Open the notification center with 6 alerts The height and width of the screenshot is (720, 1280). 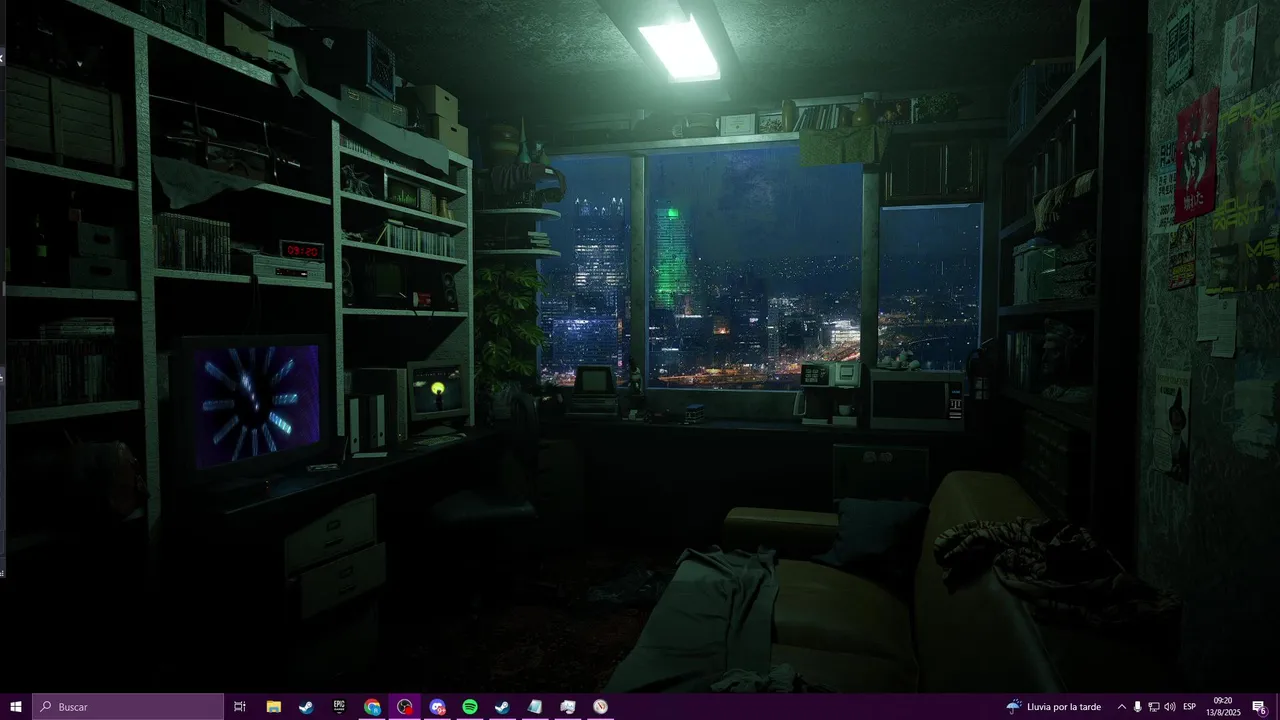(x=1260, y=706)
